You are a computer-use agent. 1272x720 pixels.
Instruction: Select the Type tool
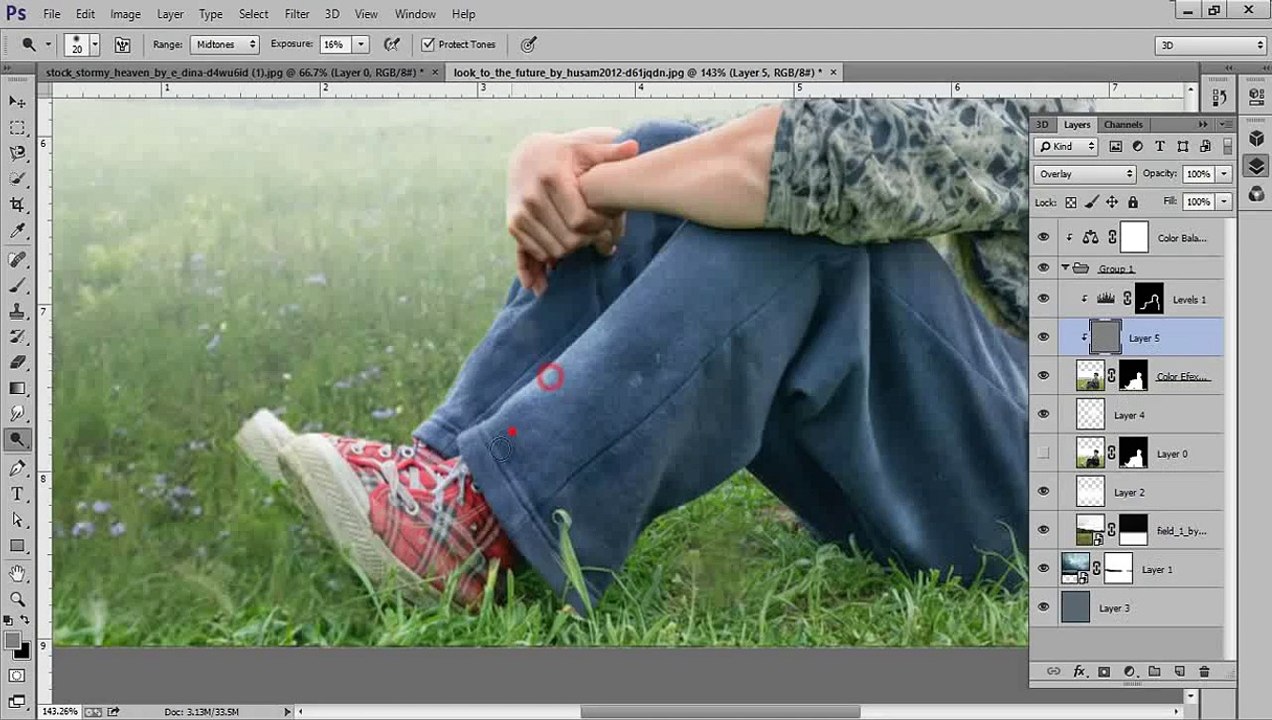(18, 494)
